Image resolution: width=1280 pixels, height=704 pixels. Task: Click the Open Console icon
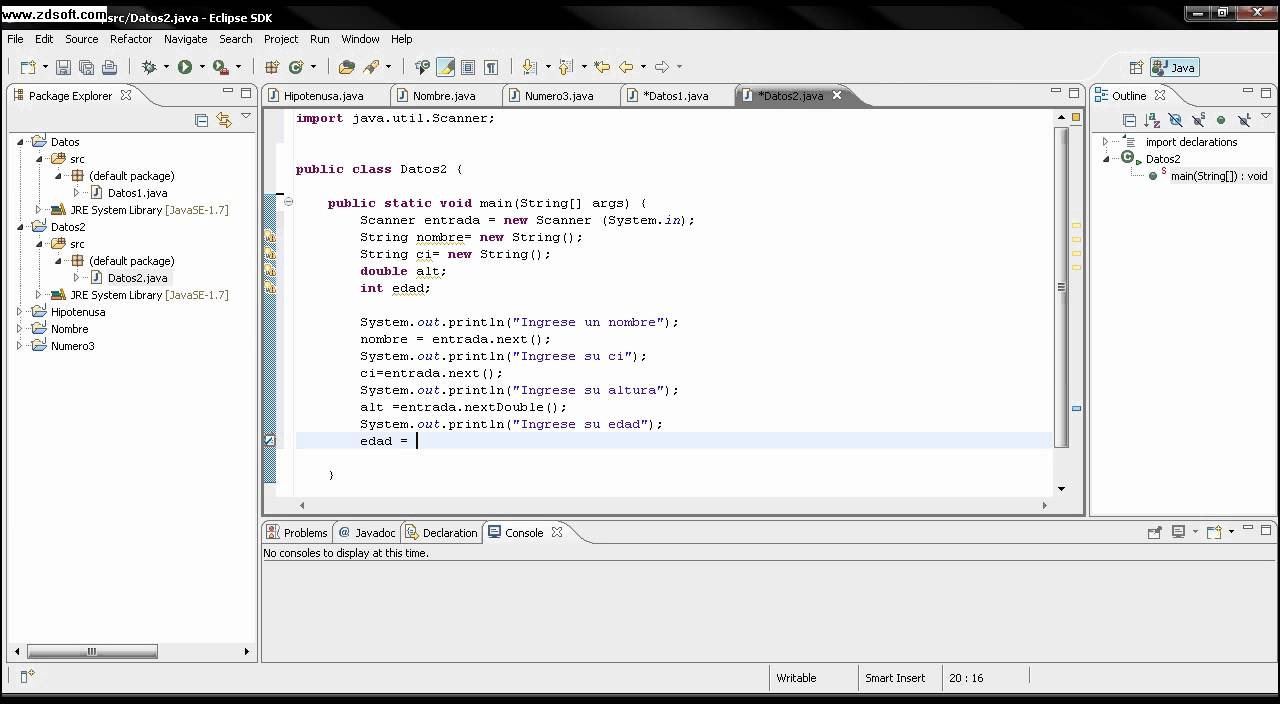(1213, 532)
